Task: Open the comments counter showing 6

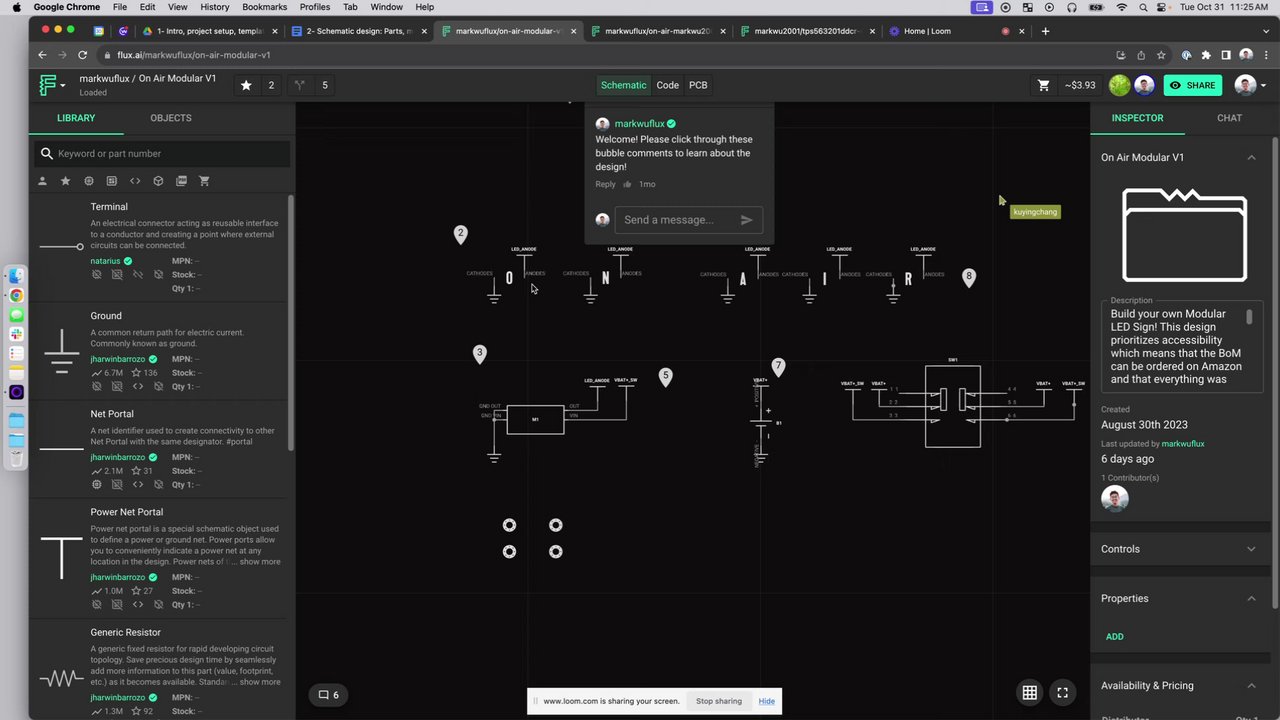Action: click(328, 695)
